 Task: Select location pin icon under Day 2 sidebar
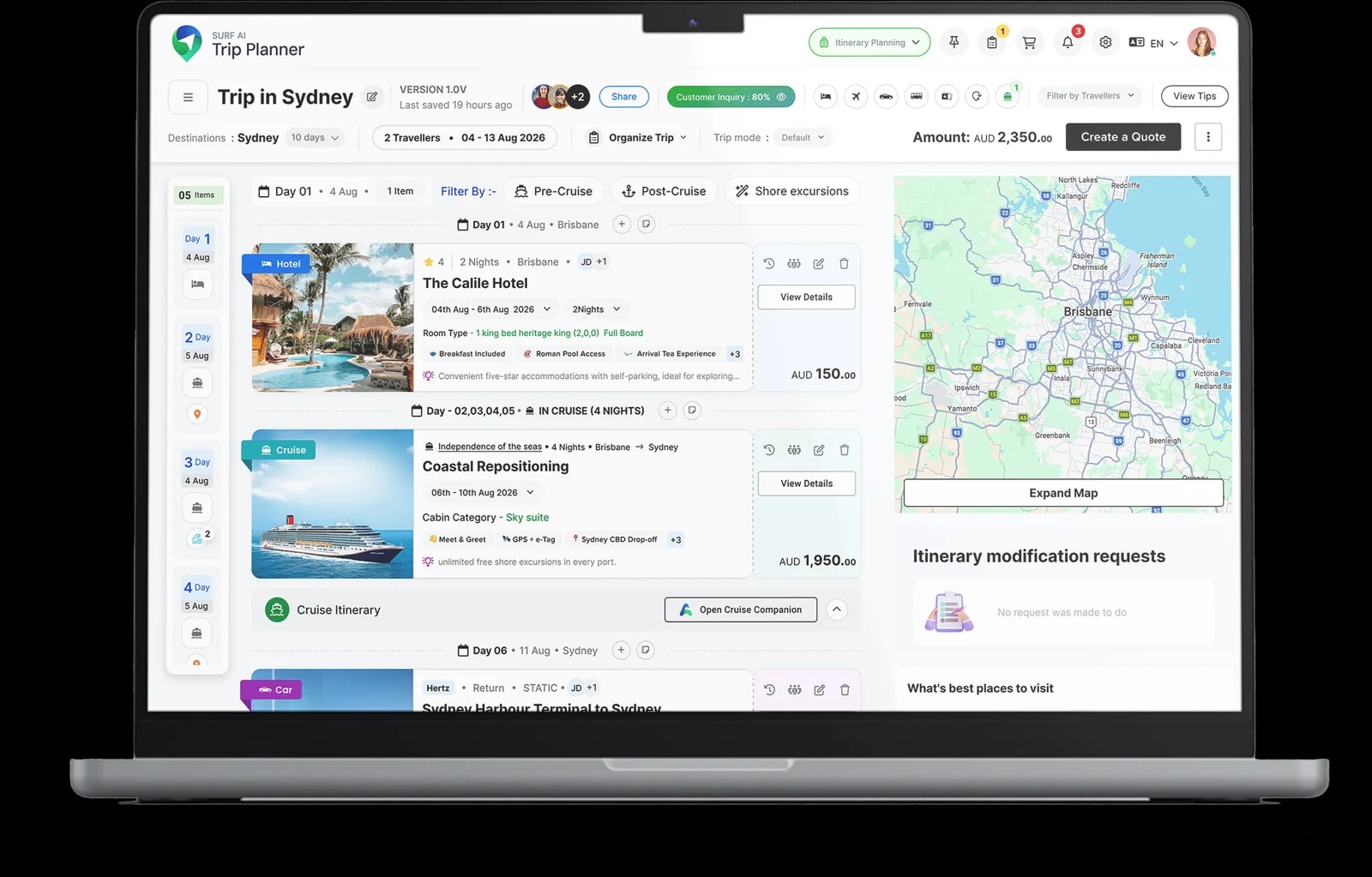197,414
